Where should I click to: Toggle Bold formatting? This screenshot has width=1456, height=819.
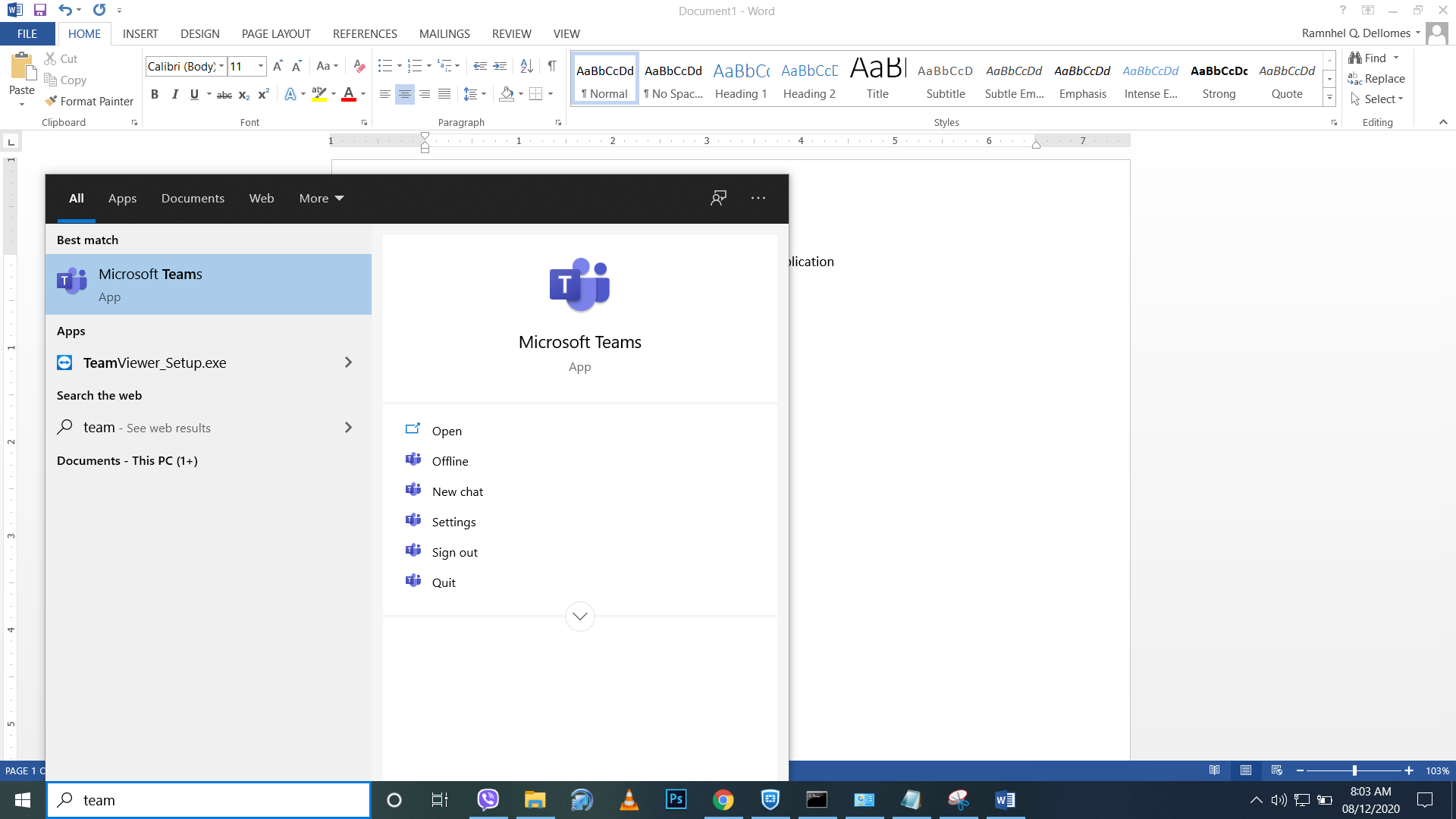[x=155, y=94]
